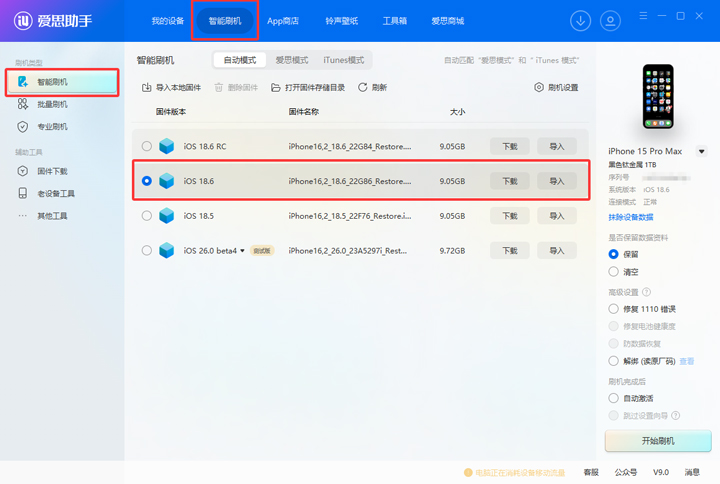The height and width of the screenshot is (484, 720).
Task: Expand the iPhone 15 Pro Max device dropdown
Action: (702, 152)
